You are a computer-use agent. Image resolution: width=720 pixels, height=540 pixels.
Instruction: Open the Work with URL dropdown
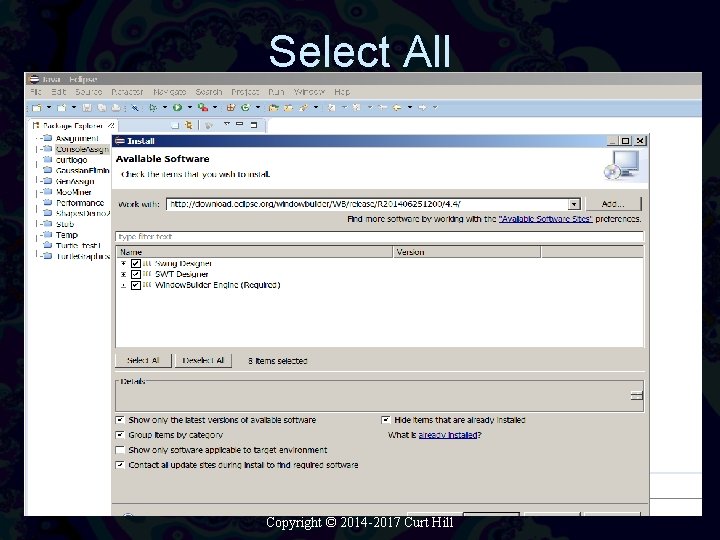574,204
